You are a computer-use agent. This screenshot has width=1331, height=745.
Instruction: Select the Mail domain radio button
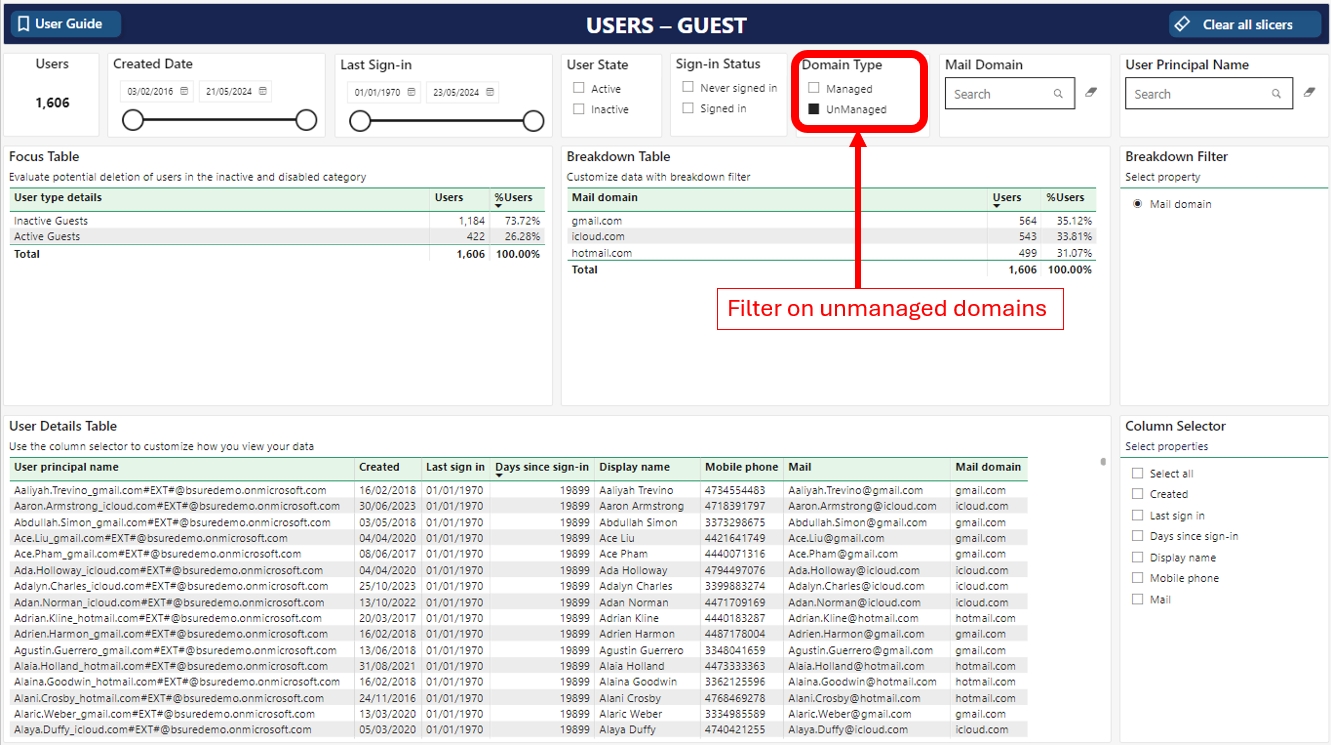click(1137, 204)
